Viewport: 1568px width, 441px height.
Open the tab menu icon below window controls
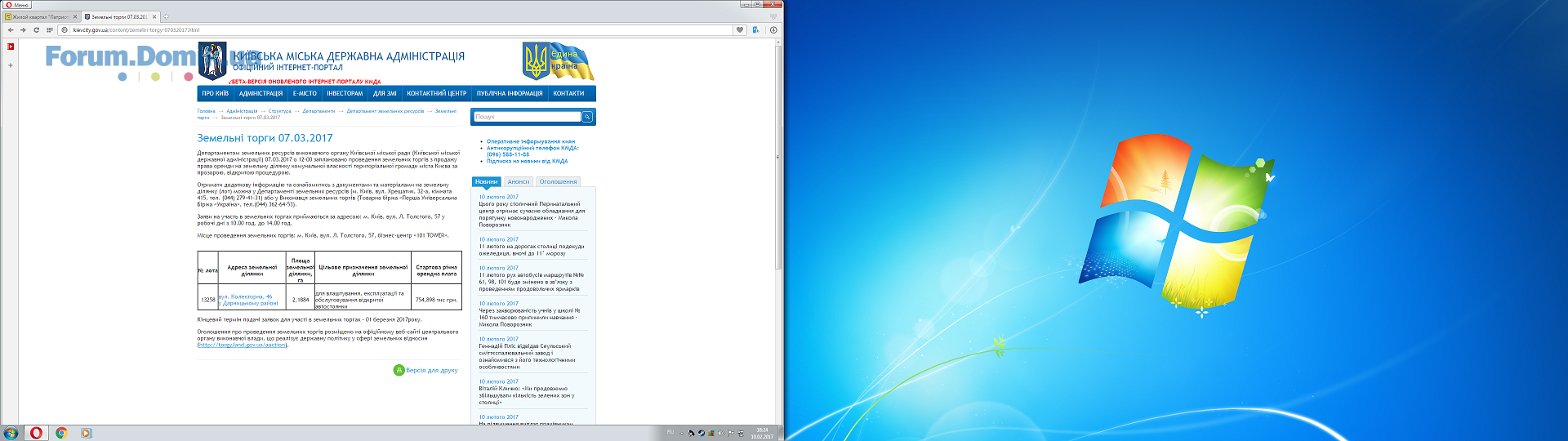pos(773,16)
